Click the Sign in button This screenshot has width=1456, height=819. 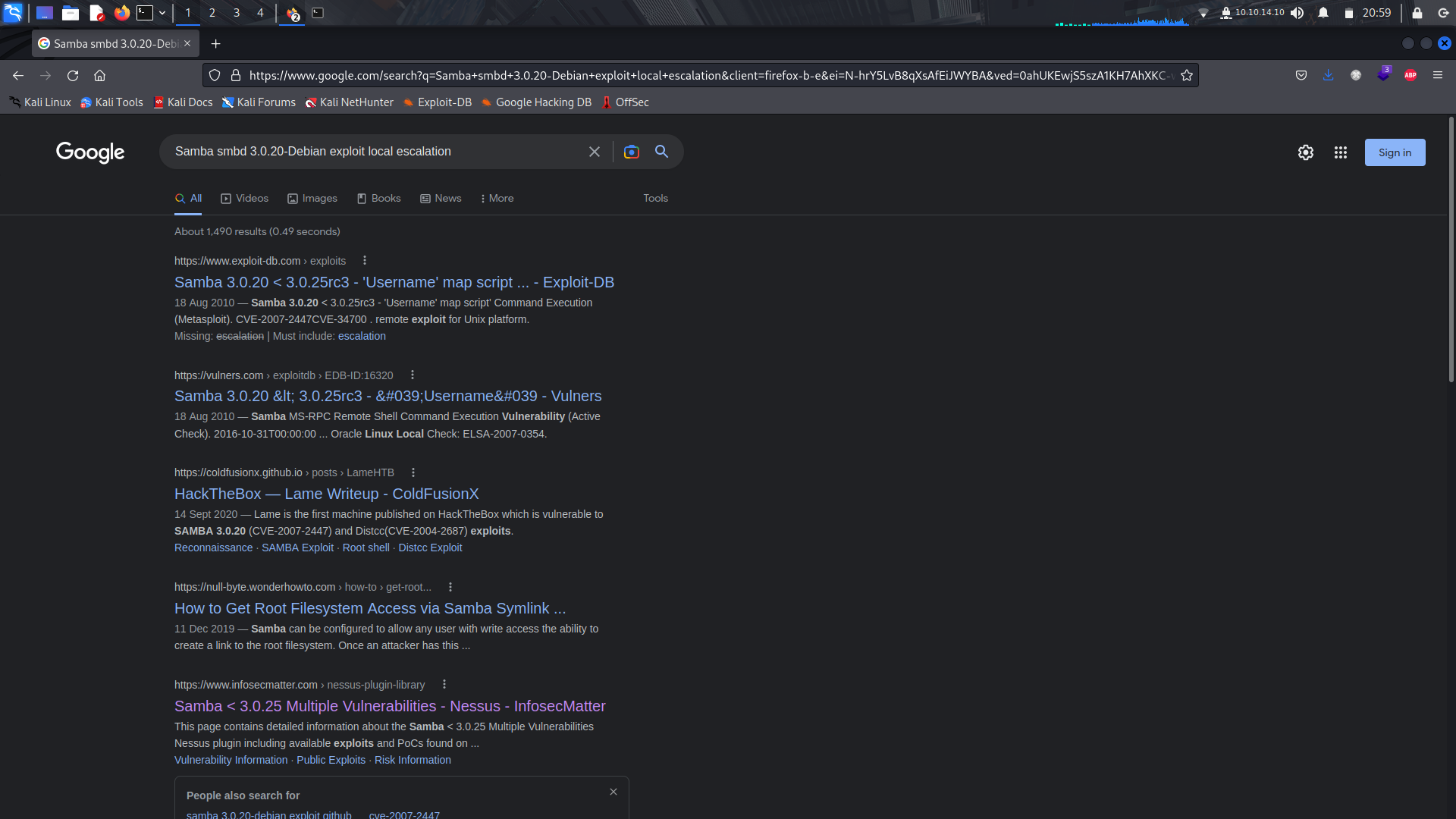click(x=1395, y=152)
